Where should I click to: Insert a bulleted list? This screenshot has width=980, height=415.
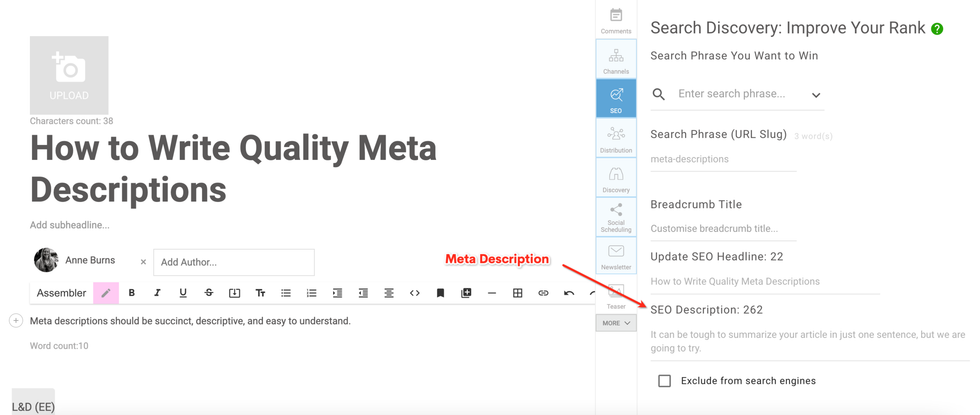[286, 293]
